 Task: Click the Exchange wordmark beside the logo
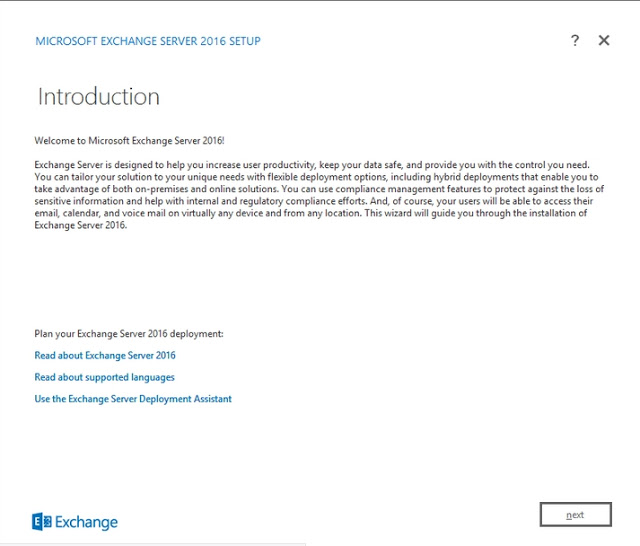coord(86,522)
